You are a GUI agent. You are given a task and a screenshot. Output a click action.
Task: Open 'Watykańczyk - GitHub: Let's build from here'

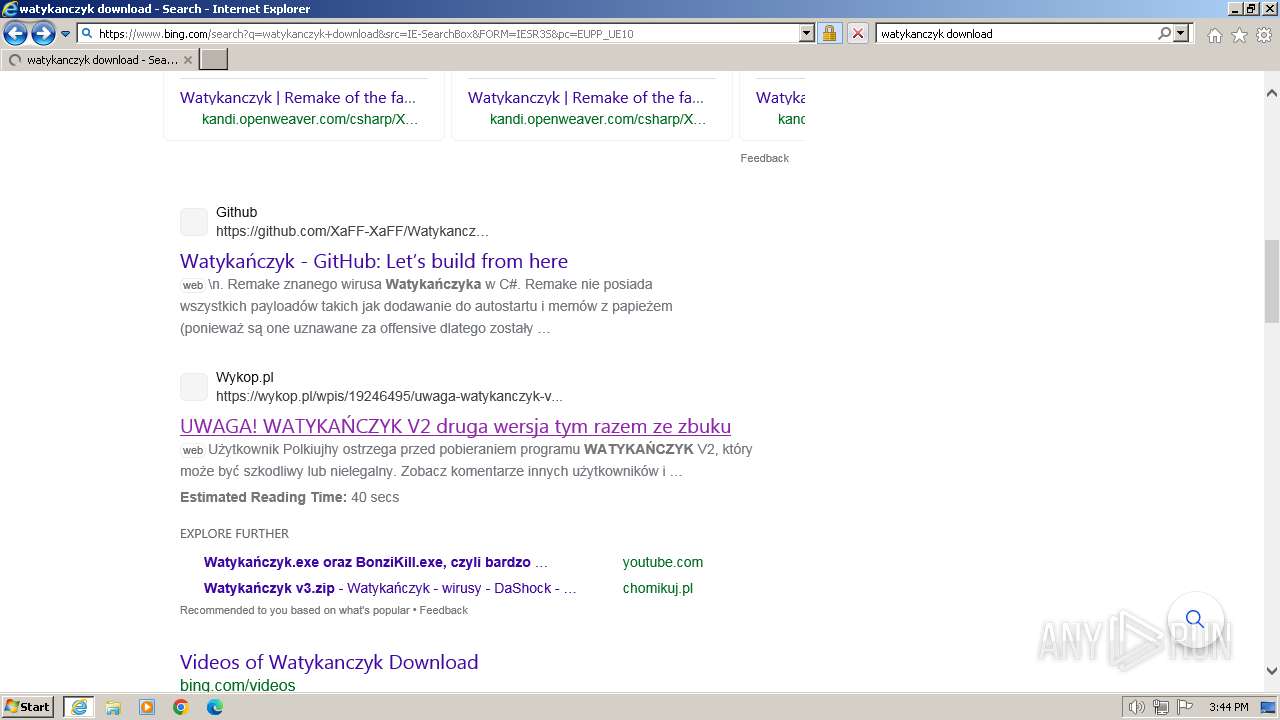[x=374, y=261]
